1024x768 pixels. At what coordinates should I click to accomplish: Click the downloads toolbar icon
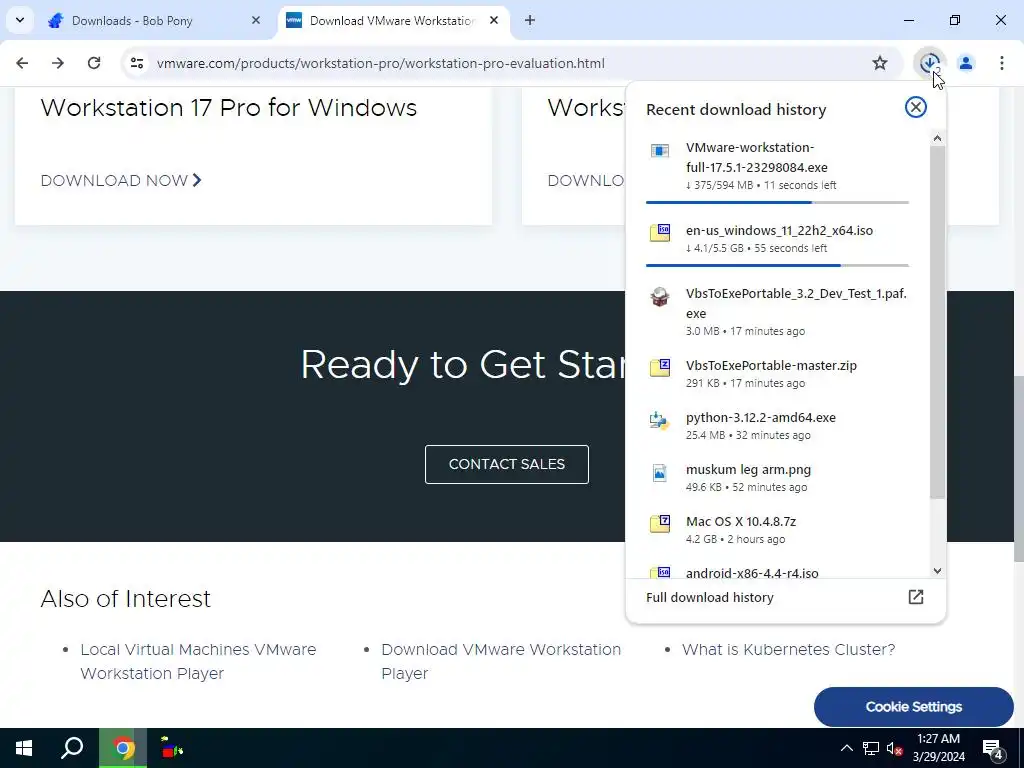[929, 63]
